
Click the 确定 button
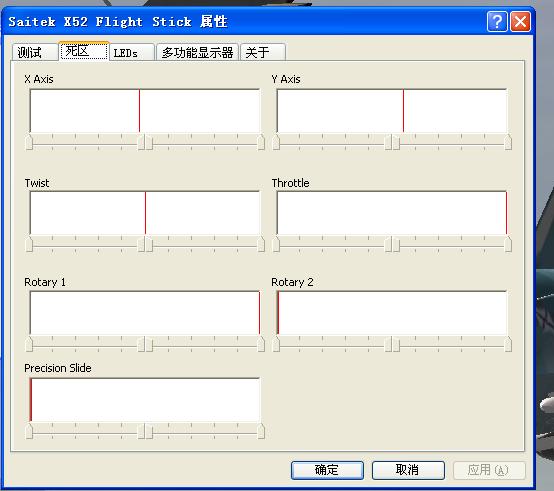327,470
